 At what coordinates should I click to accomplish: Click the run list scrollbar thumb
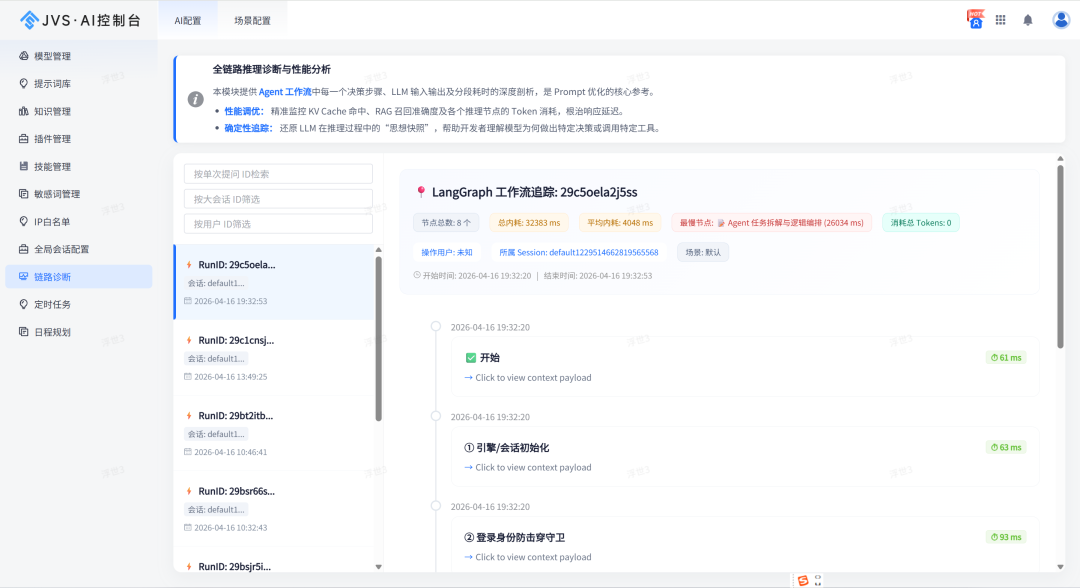click(x=378, y=339)
